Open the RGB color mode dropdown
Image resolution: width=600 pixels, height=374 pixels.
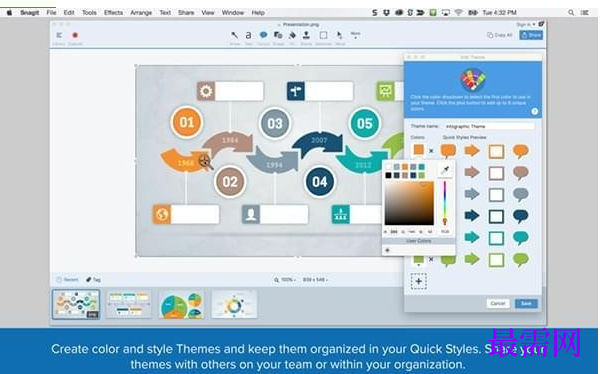pos(445,232)
